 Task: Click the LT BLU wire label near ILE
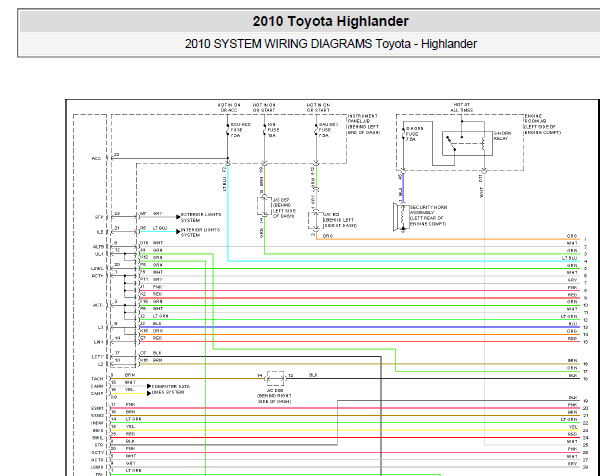point(160,228)
